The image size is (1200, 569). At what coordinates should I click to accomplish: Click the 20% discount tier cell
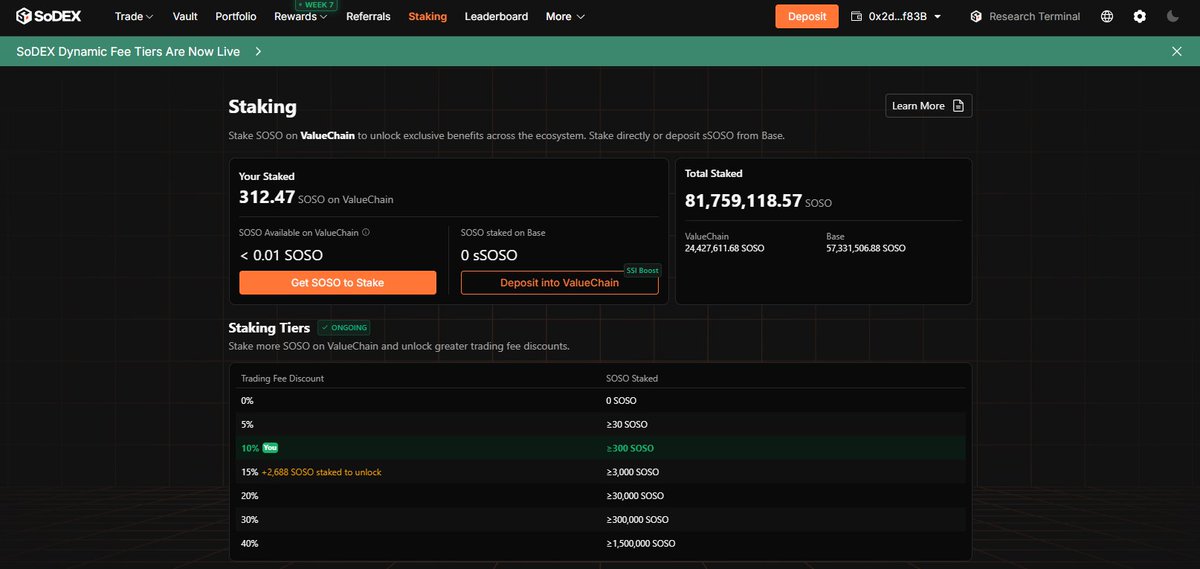pyautogui.click(x=248, y=496)
